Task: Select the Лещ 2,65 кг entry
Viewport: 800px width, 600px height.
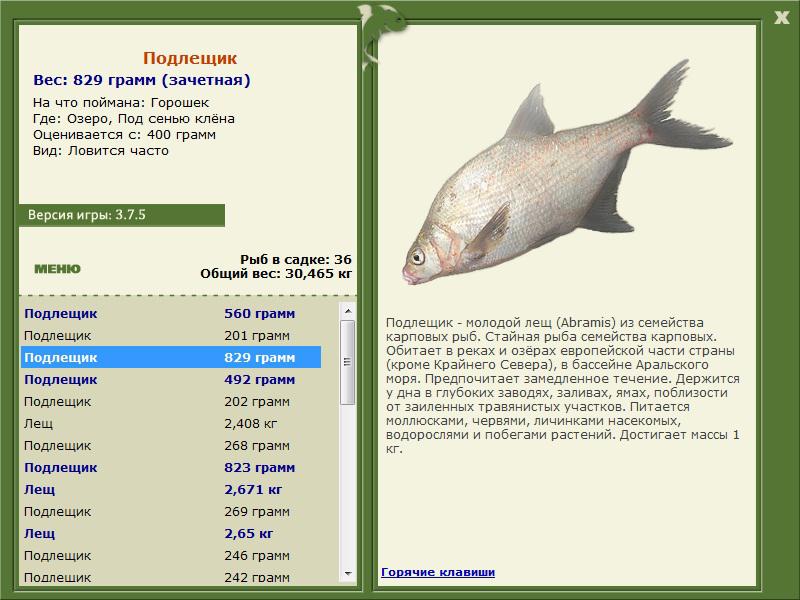Action: pos(171,533)
